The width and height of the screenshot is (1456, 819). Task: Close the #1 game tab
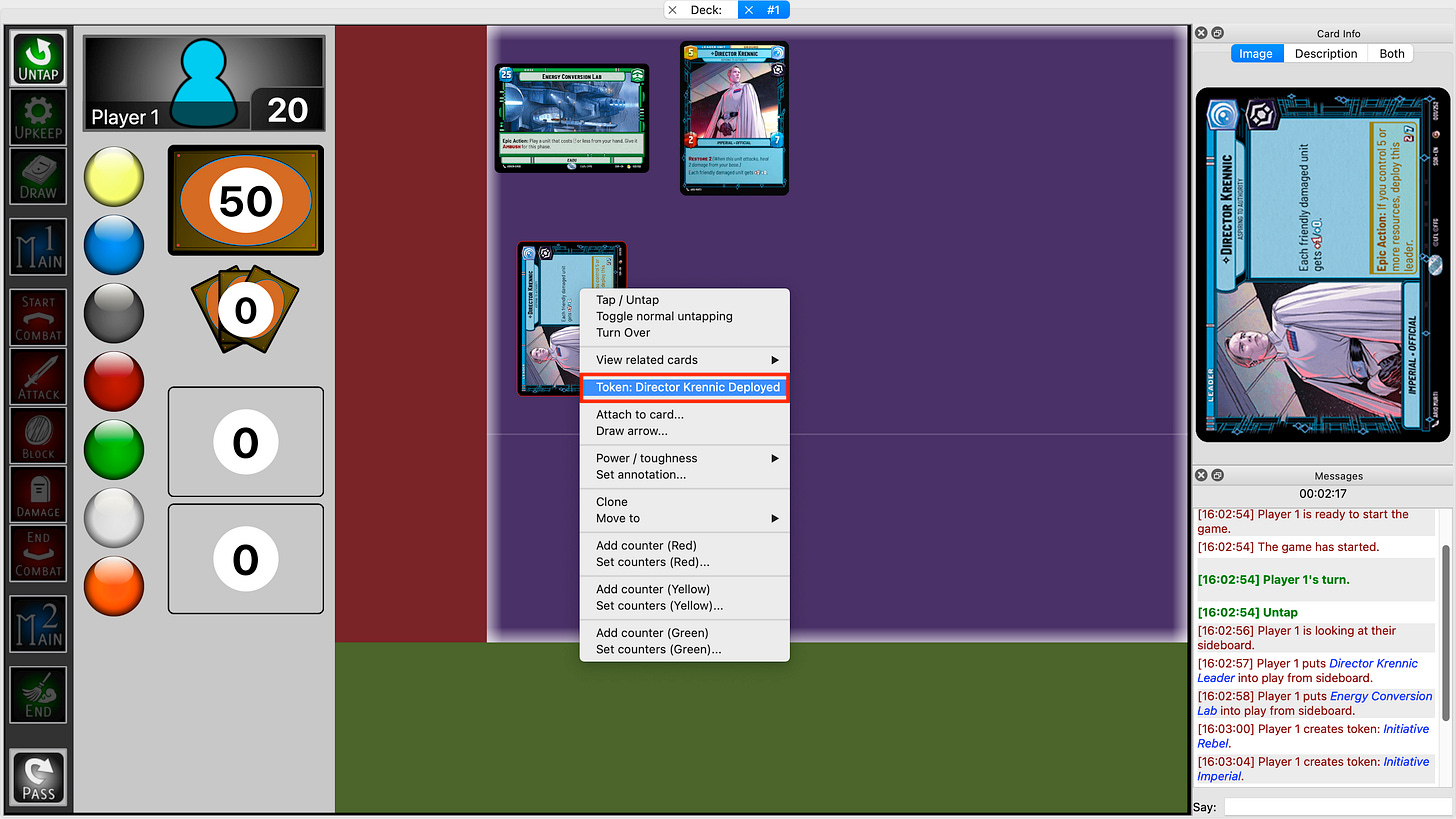pyautogui.click(x=748, y=10)
